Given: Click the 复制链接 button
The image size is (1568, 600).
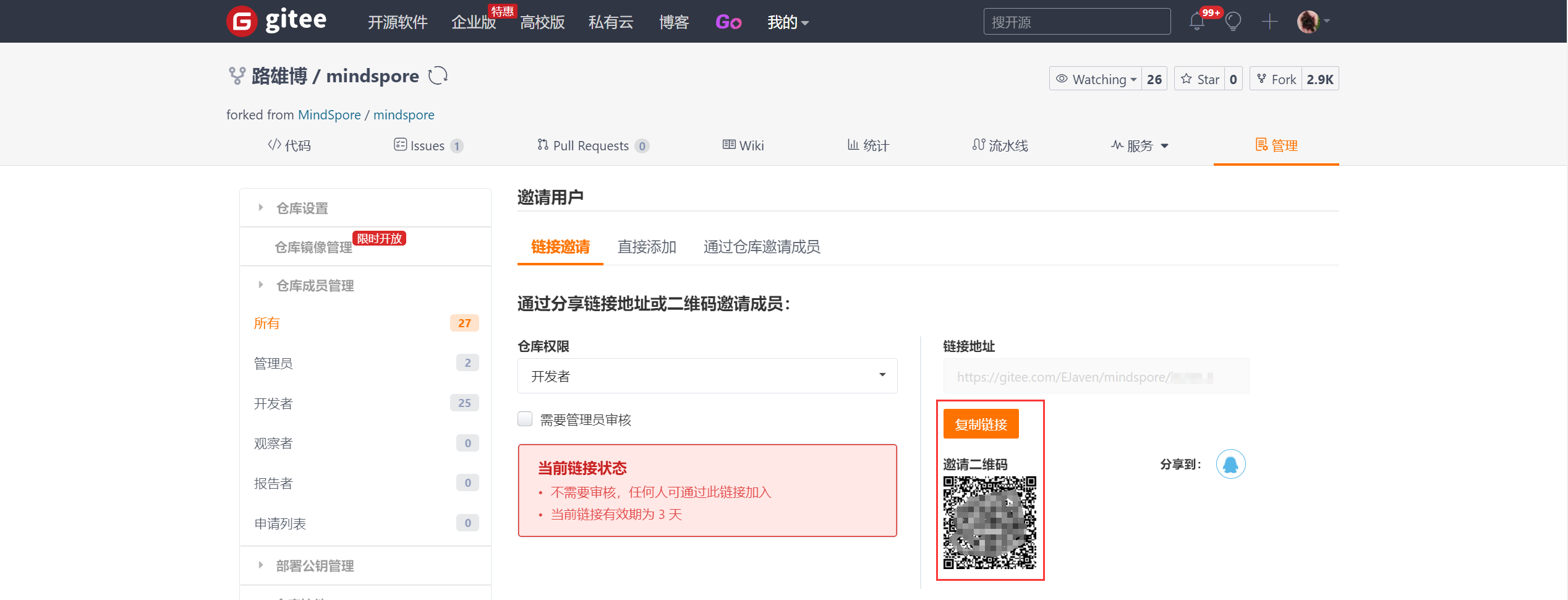Looking at the screenshot, I should click(981, 424).
